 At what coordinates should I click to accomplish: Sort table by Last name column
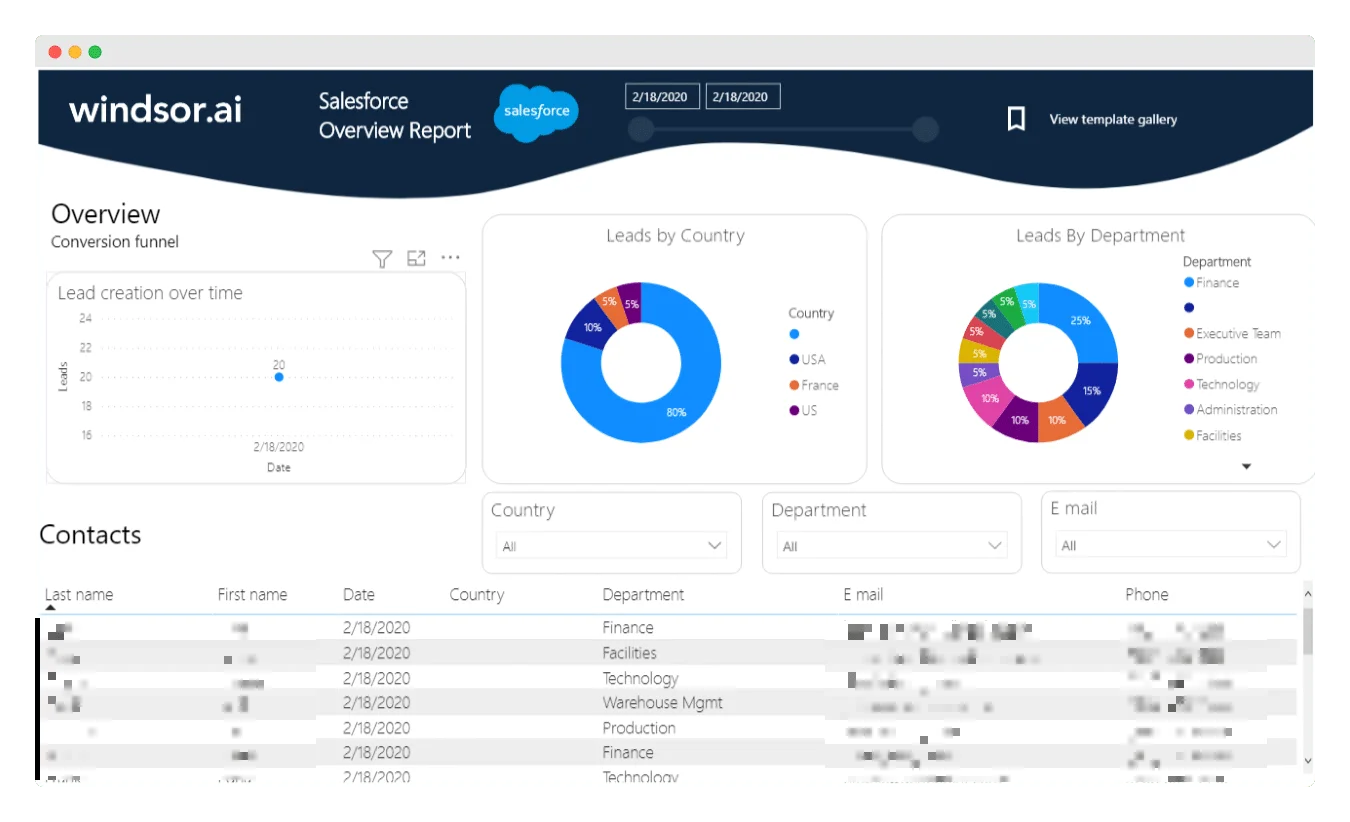tap(79, 594)
